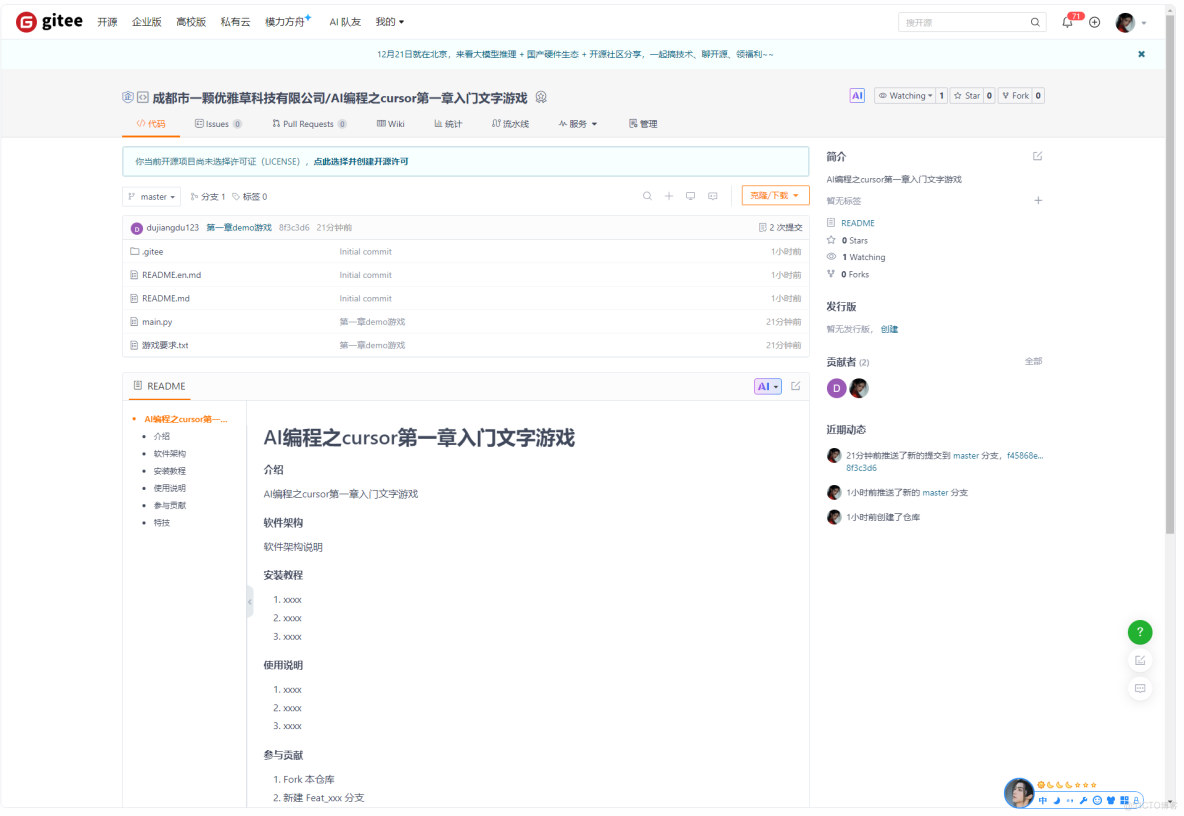1184x816 pixels.
Task: Toggle the Watching state of the repository
Action: (906, 95)
